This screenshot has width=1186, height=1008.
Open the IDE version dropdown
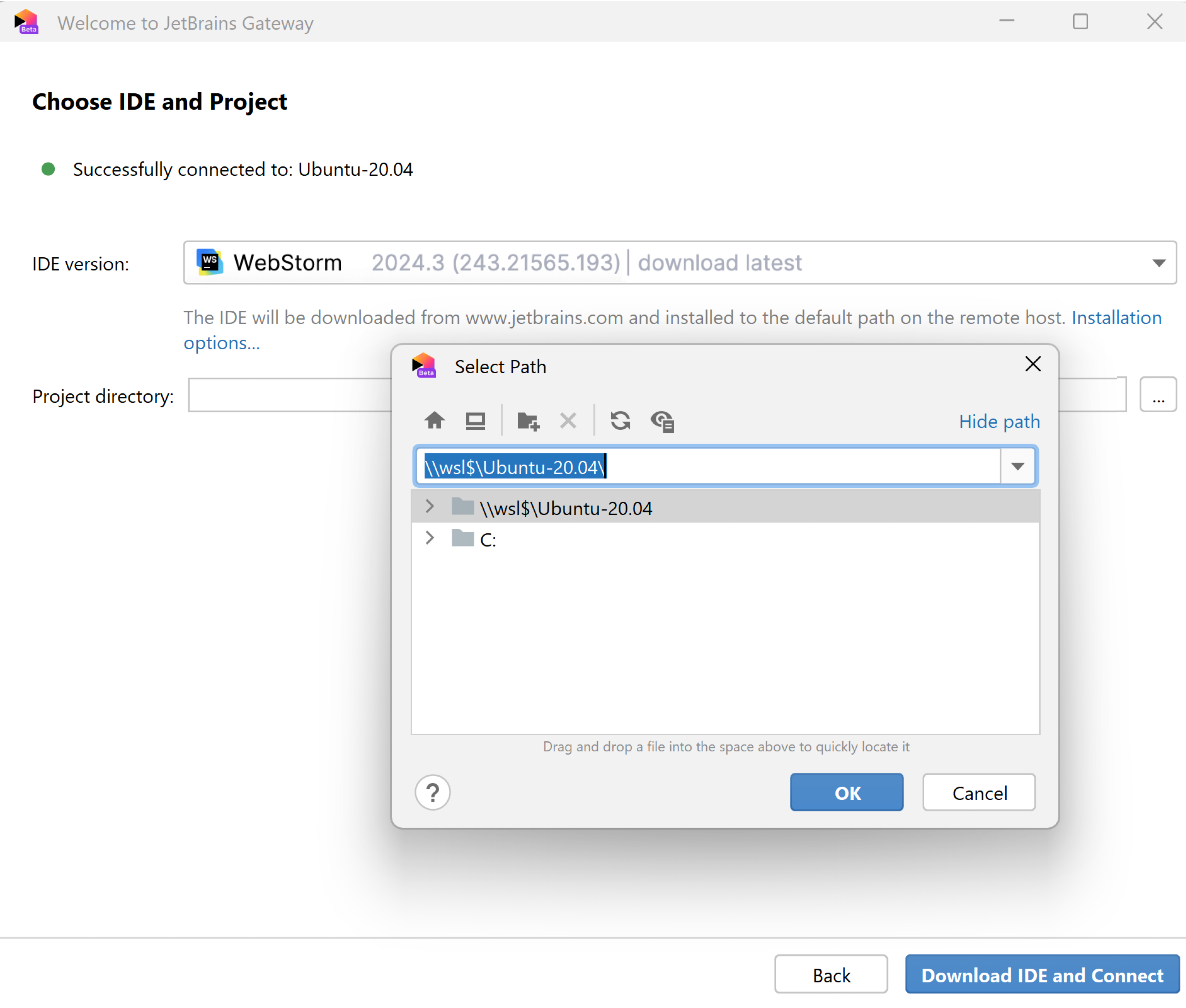[1158, 263]
